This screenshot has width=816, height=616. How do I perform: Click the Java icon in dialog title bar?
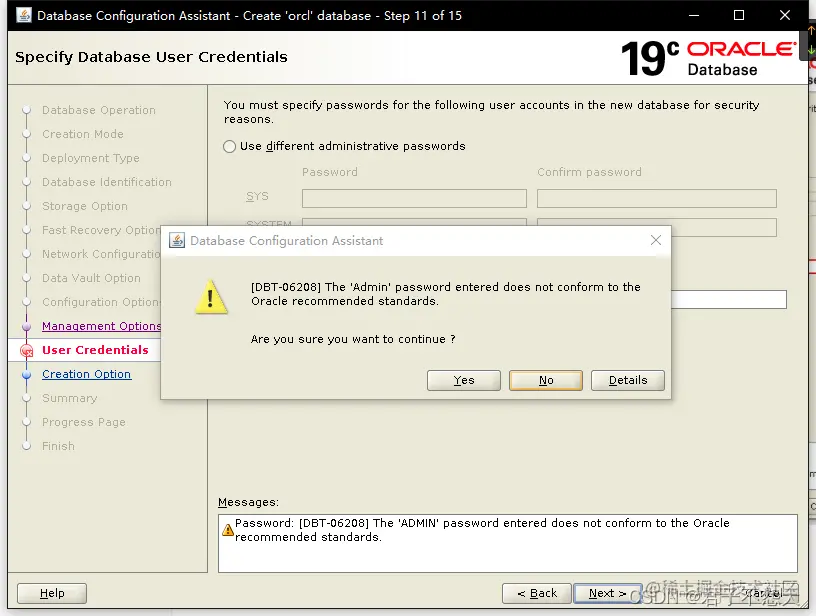click(x=177, y=240)
